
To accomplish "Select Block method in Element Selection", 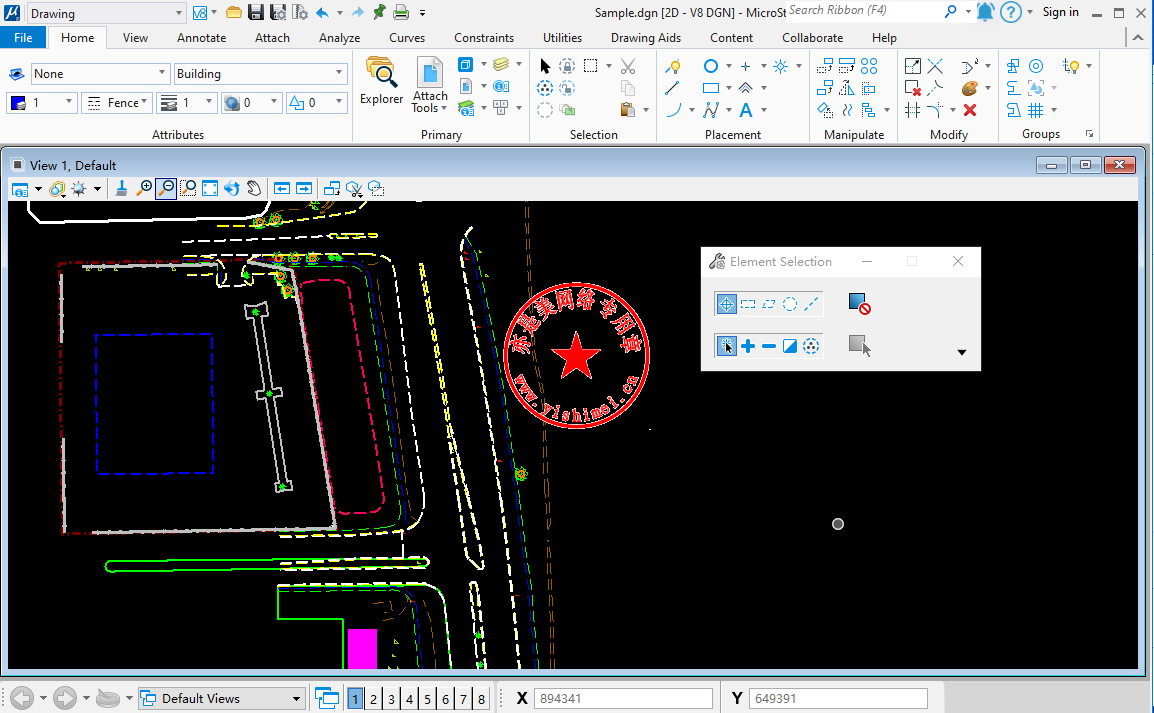I will click(748, 304).
